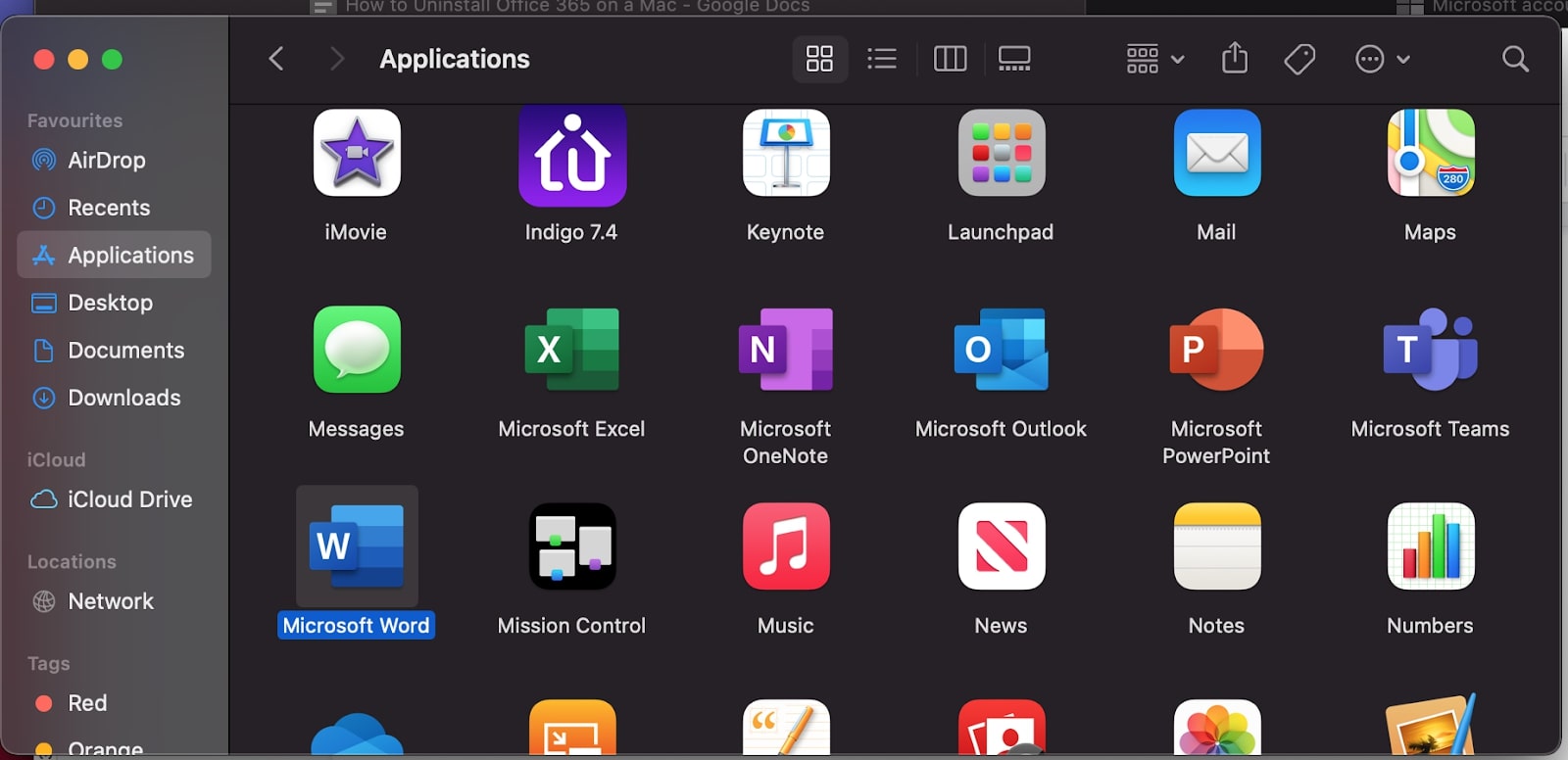Click the Edit Tags button
1568x760 pixels.
tap(1299, 59)
